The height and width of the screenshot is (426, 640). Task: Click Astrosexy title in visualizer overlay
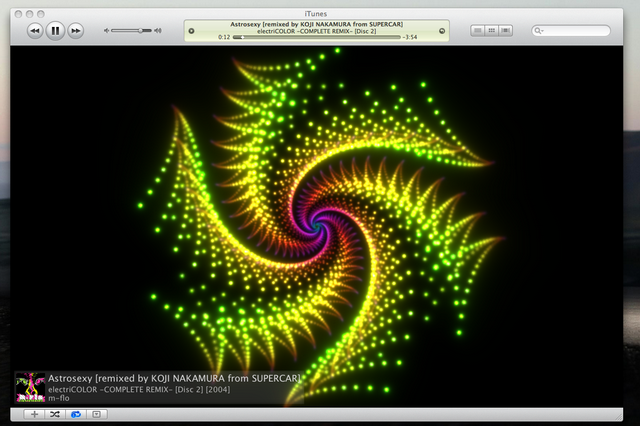point(174,378)
